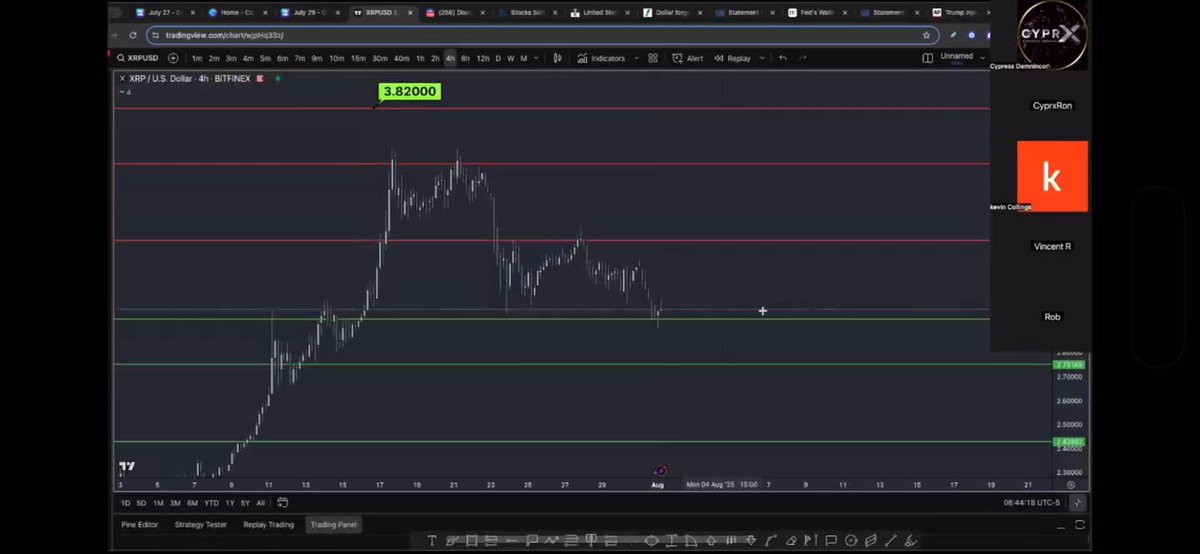Open the timeframe dropdown arrow
The width and height of the screenshot is (1200, 554).
tap(536, 58)
